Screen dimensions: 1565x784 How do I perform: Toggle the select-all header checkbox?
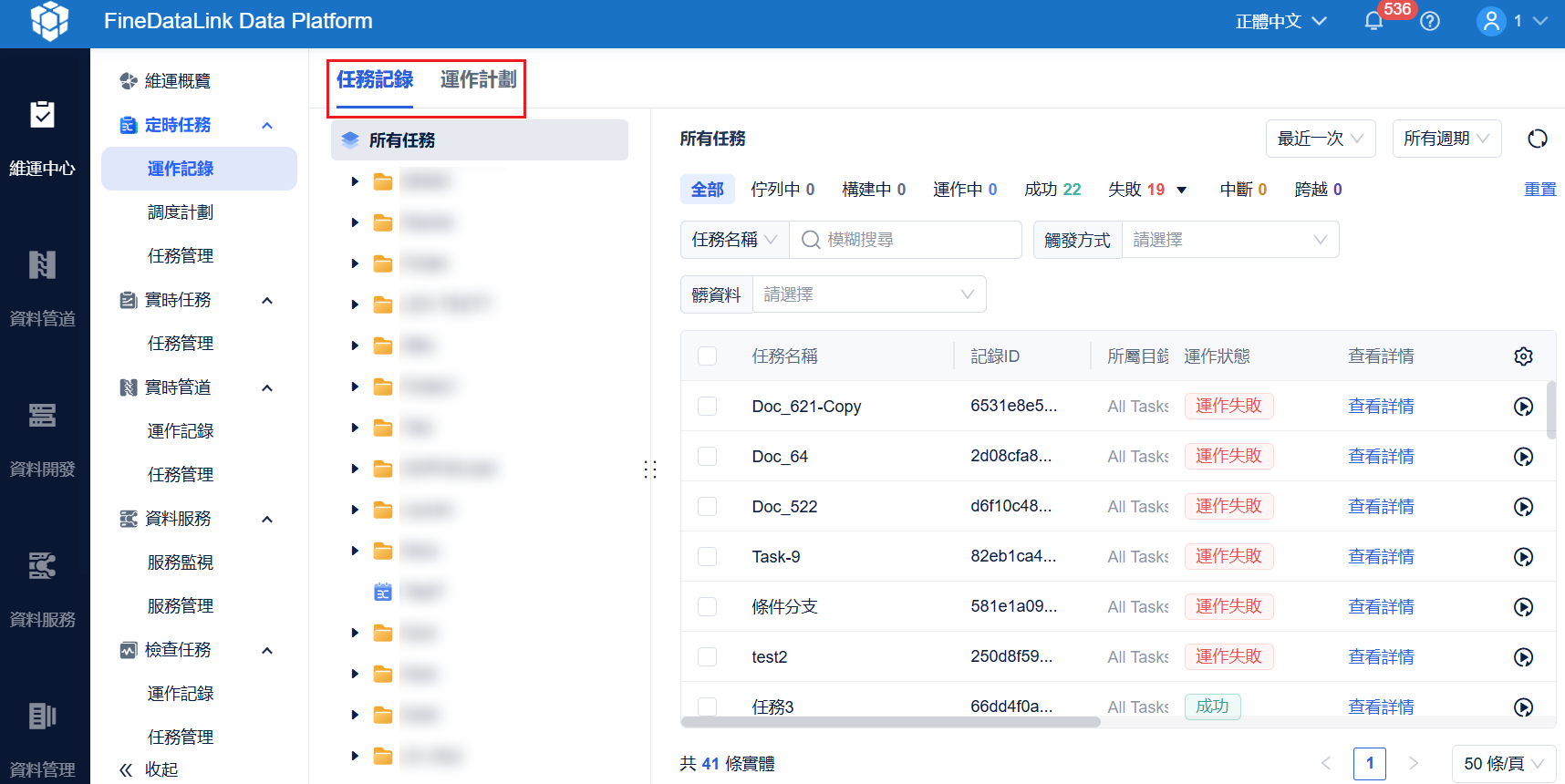pyautogui.click(x=707, y=356)
